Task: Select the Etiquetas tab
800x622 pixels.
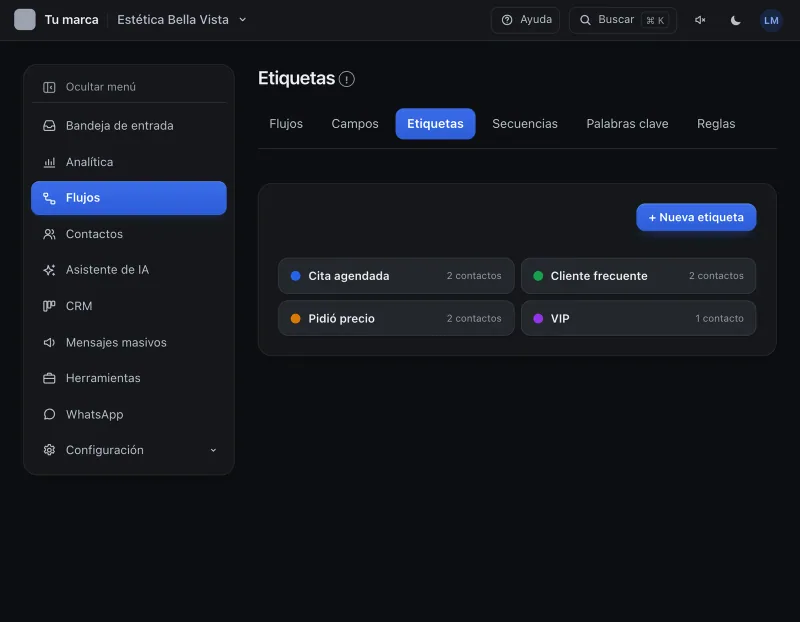Action: 435,124
